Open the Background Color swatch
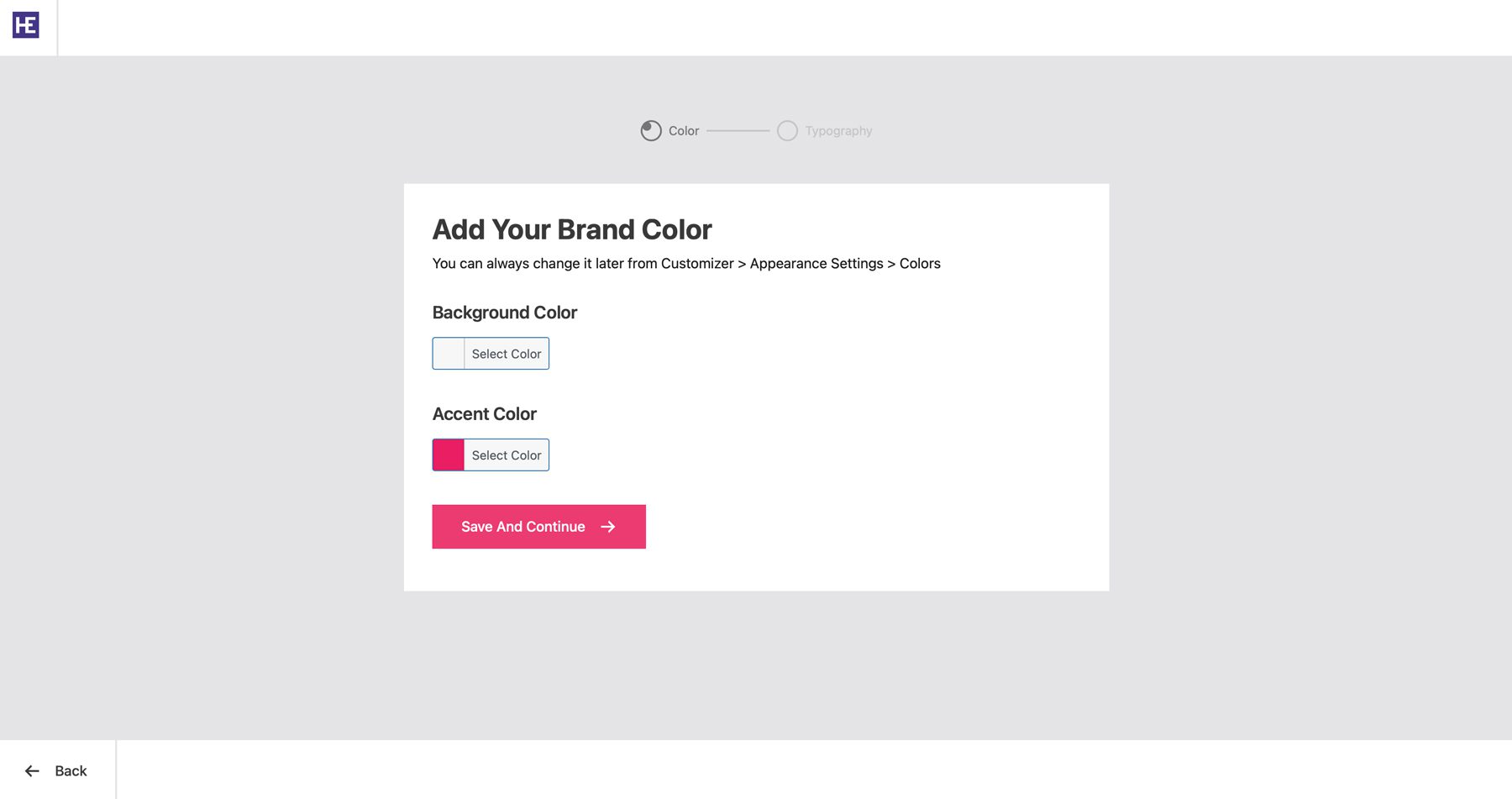 (449, 354)
